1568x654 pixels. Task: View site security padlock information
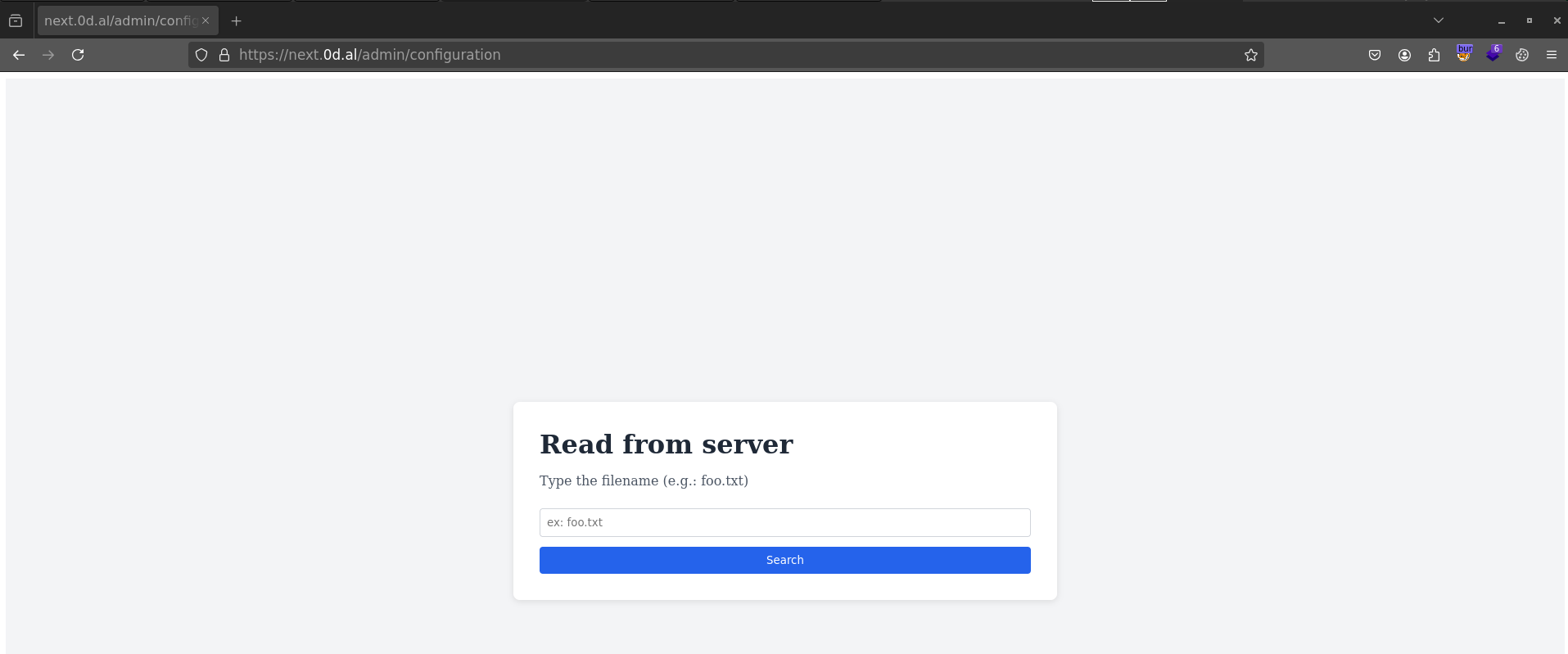224,55
